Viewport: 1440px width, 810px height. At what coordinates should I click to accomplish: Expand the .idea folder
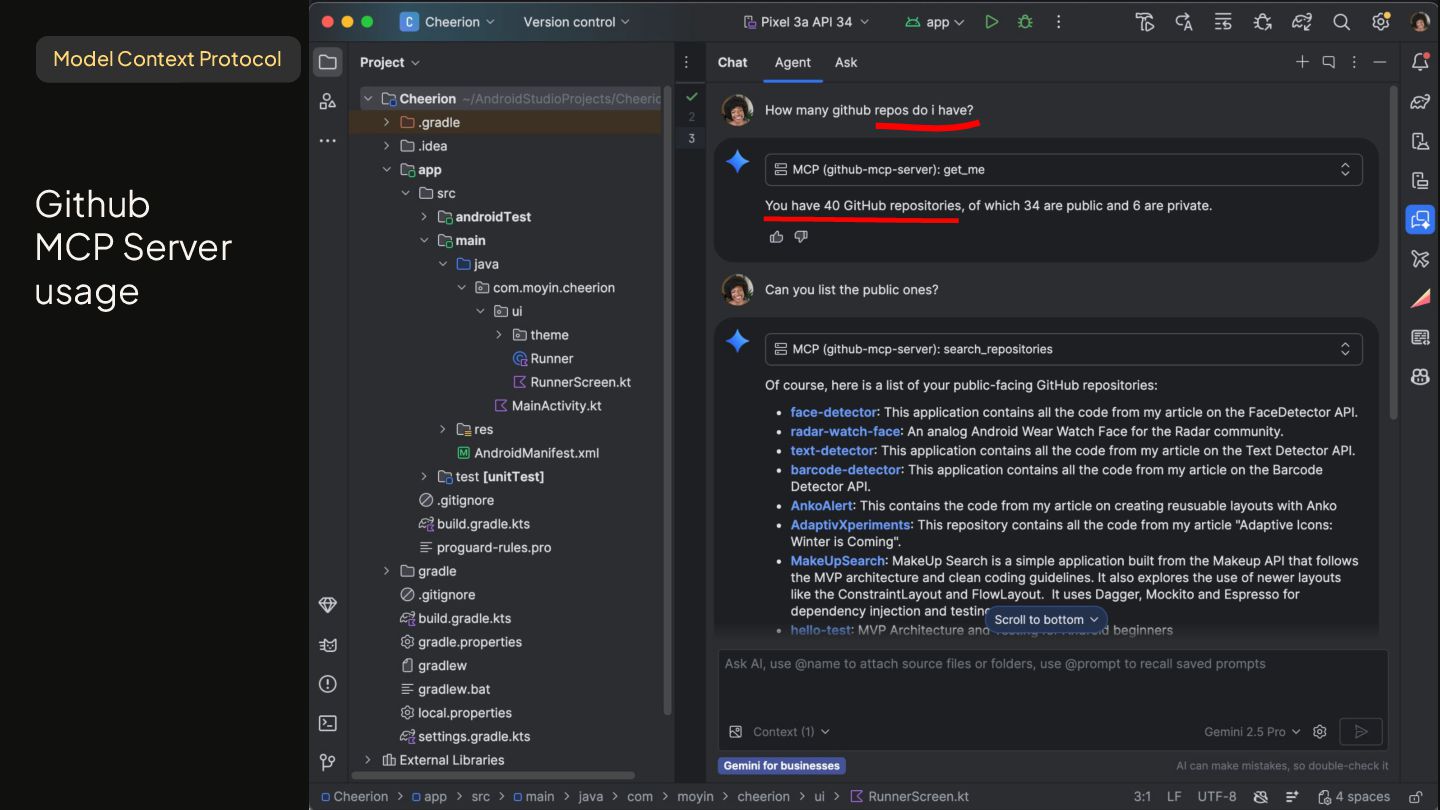pyautogui.click(x=386, y=146)
